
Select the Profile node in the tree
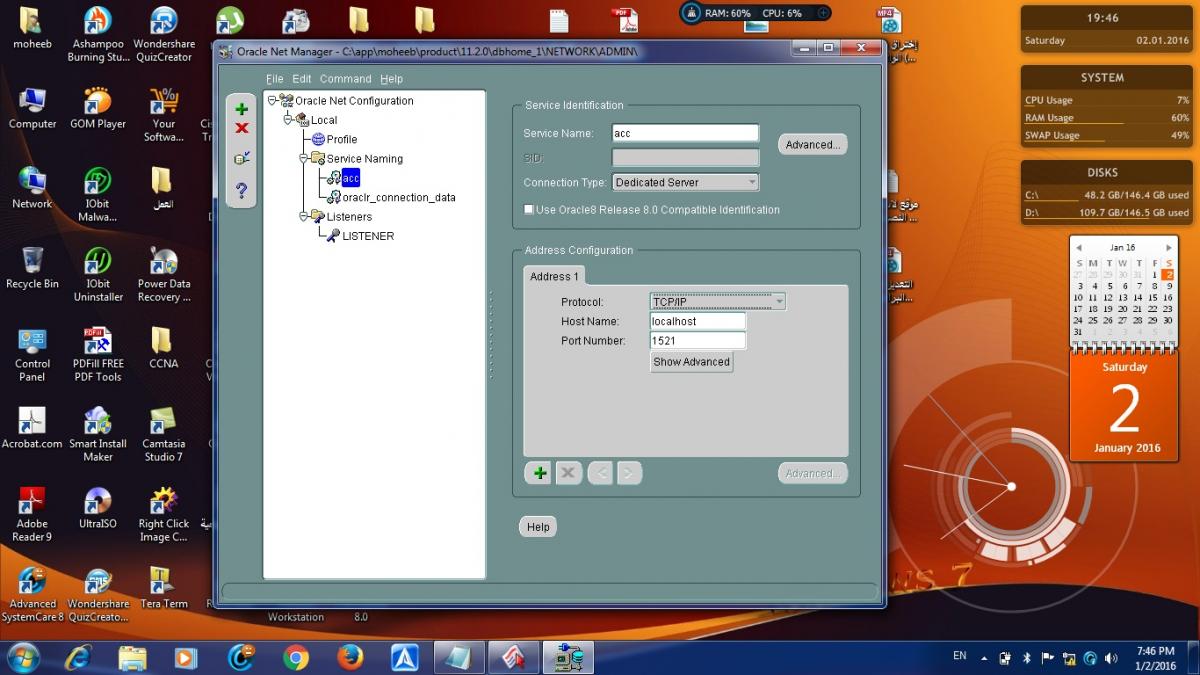click(x=341, y=139)
